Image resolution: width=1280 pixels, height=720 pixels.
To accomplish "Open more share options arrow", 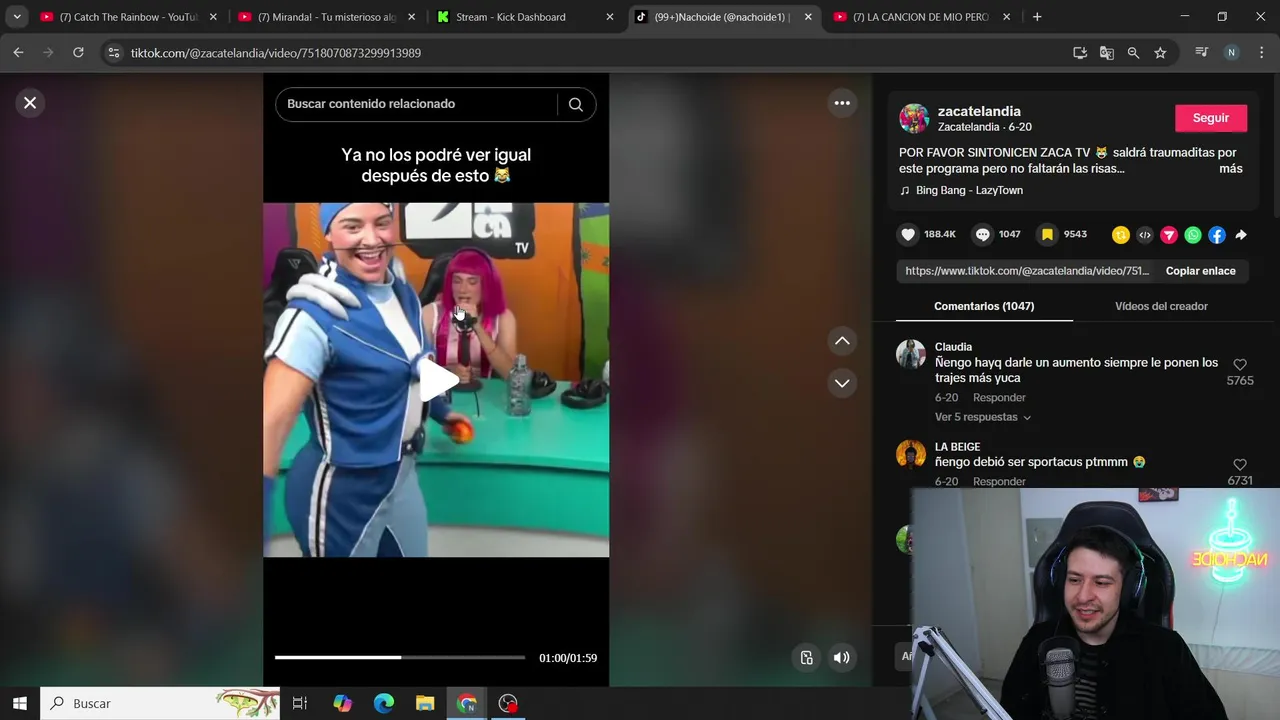I will click(x=1241, y=235).
